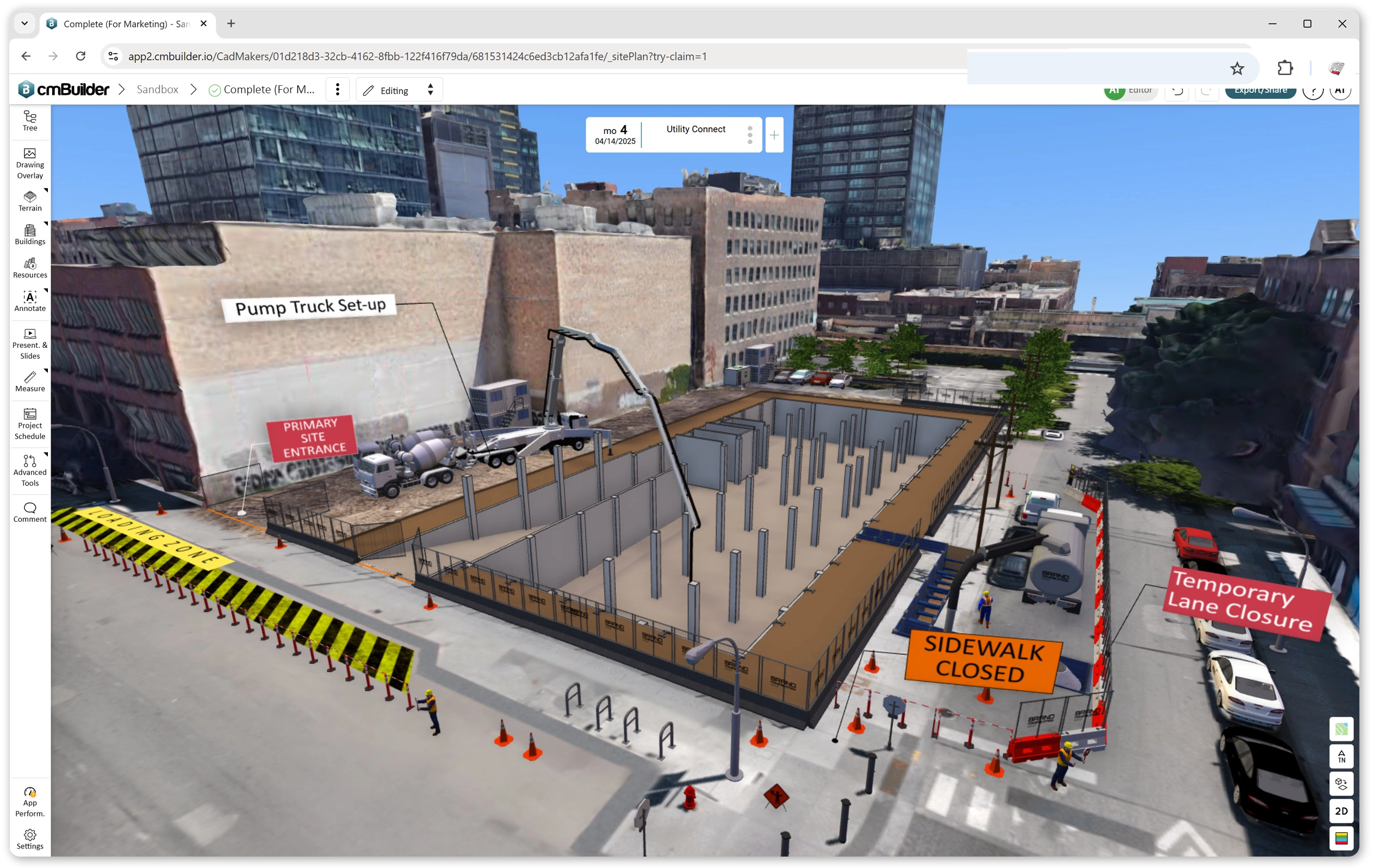The height and width of the screenshot is (868, 1373).
Task: Go to the Sandbox breadcrumb
Action: (157, 90)
